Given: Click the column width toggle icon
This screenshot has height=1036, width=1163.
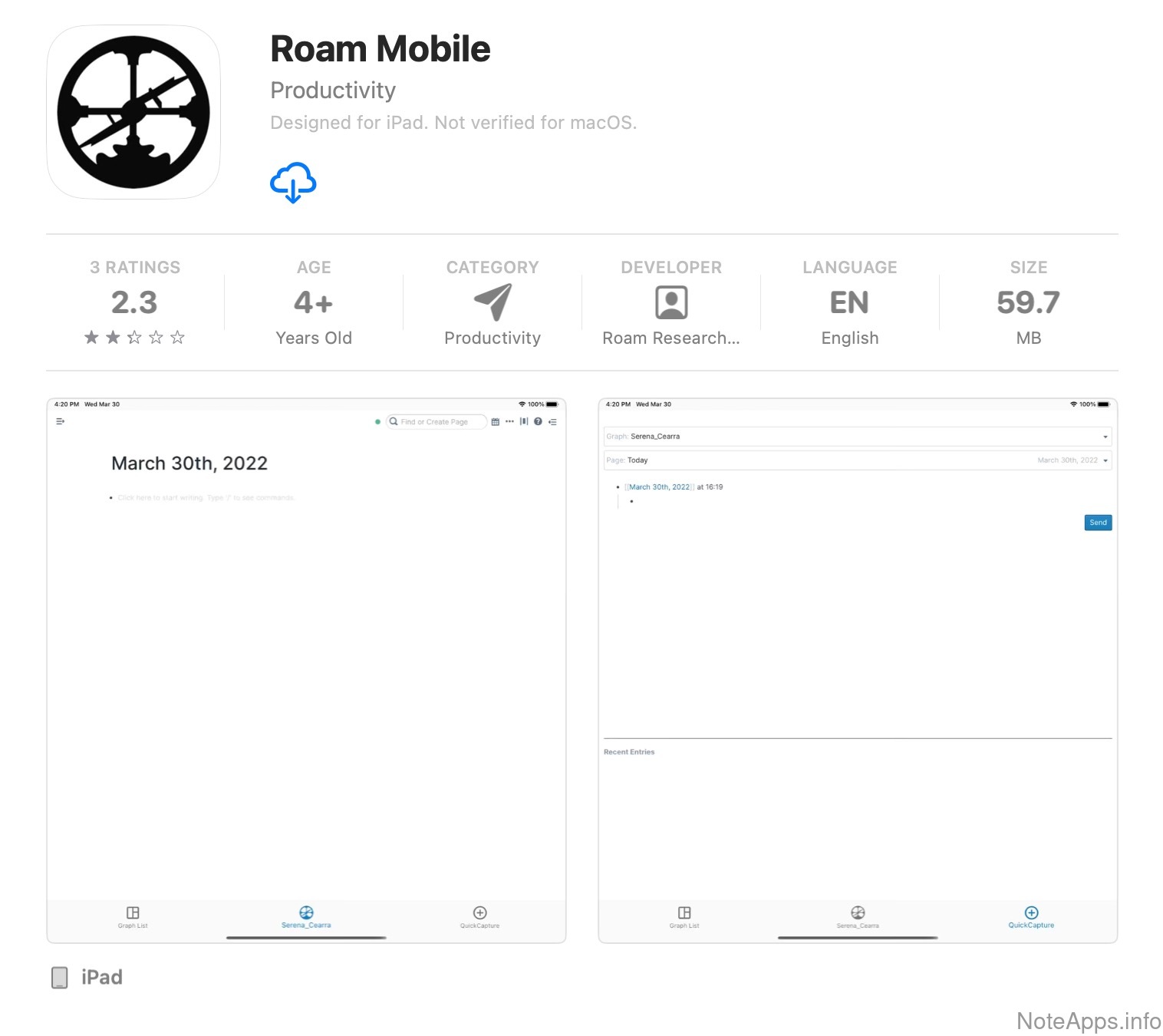Looking at the screenshot, I should coord(524,421).
